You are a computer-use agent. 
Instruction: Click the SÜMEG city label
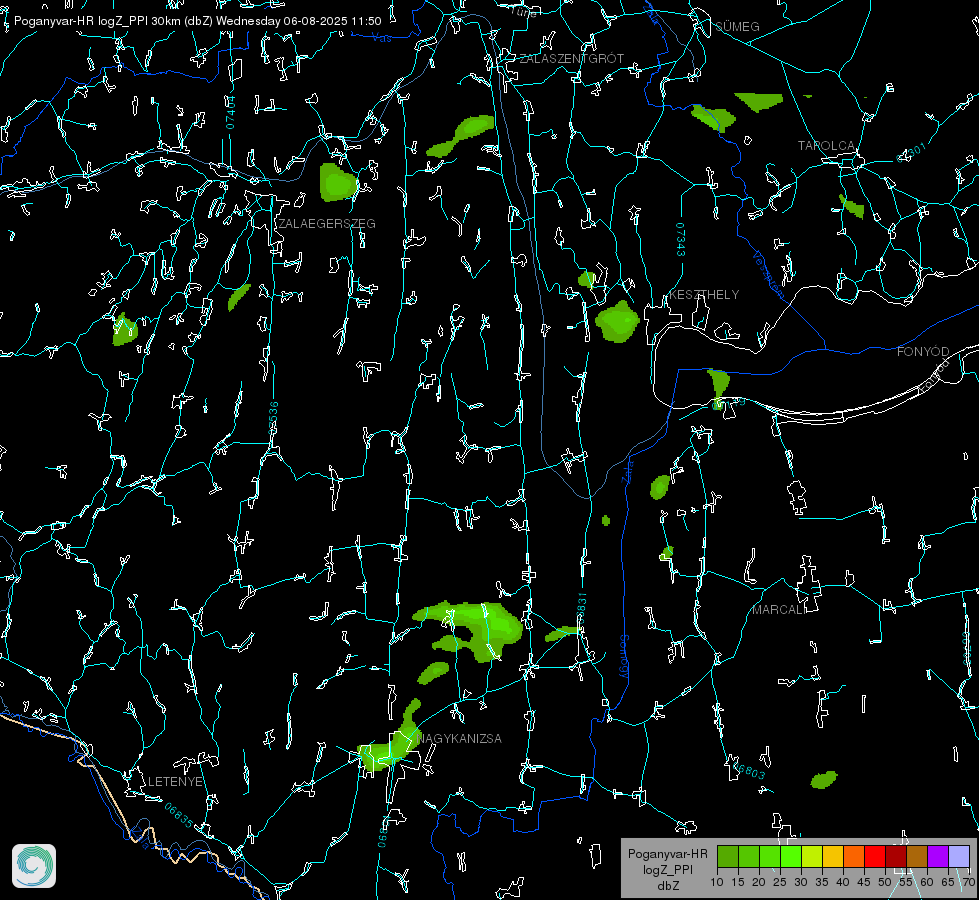click(737, 27)
